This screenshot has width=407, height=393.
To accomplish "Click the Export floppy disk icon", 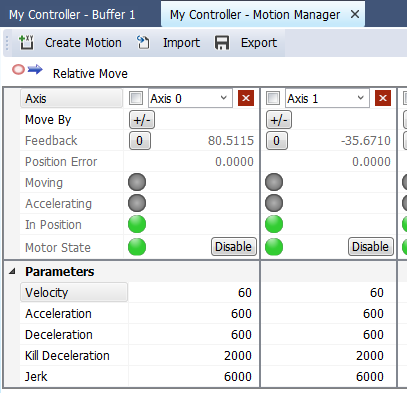I will coord(222,43).
